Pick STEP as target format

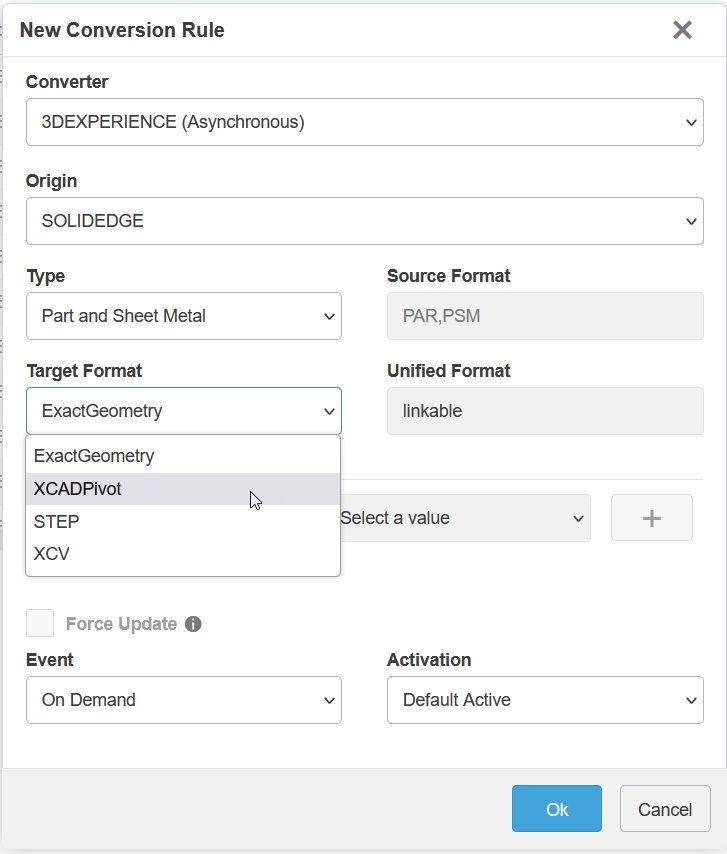point(57,522)
